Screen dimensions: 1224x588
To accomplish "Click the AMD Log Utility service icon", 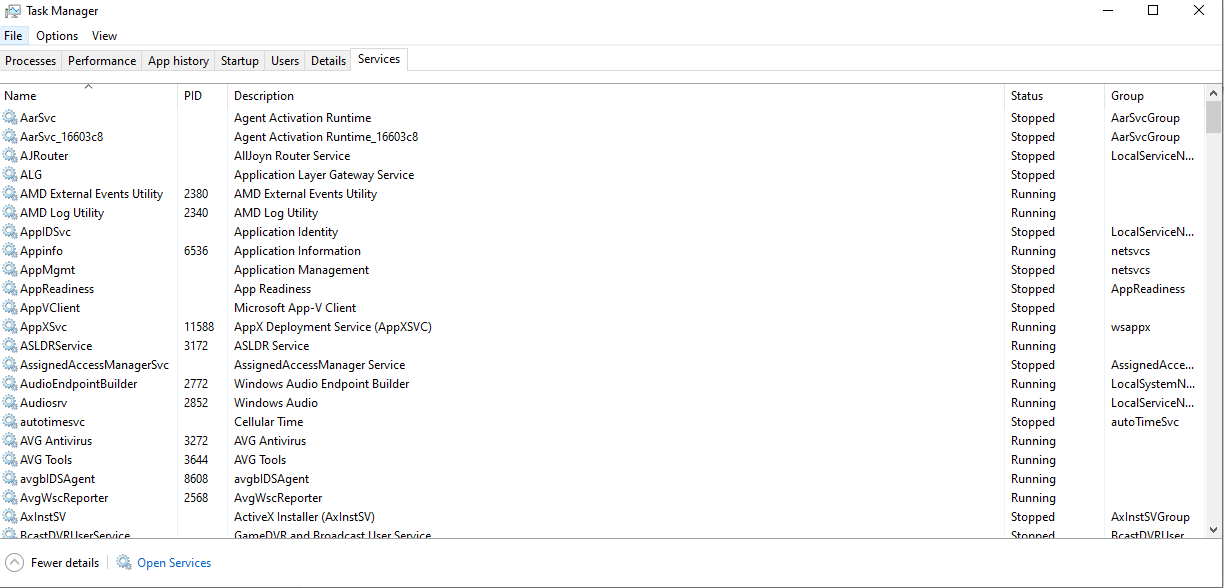I will [10, 213].
